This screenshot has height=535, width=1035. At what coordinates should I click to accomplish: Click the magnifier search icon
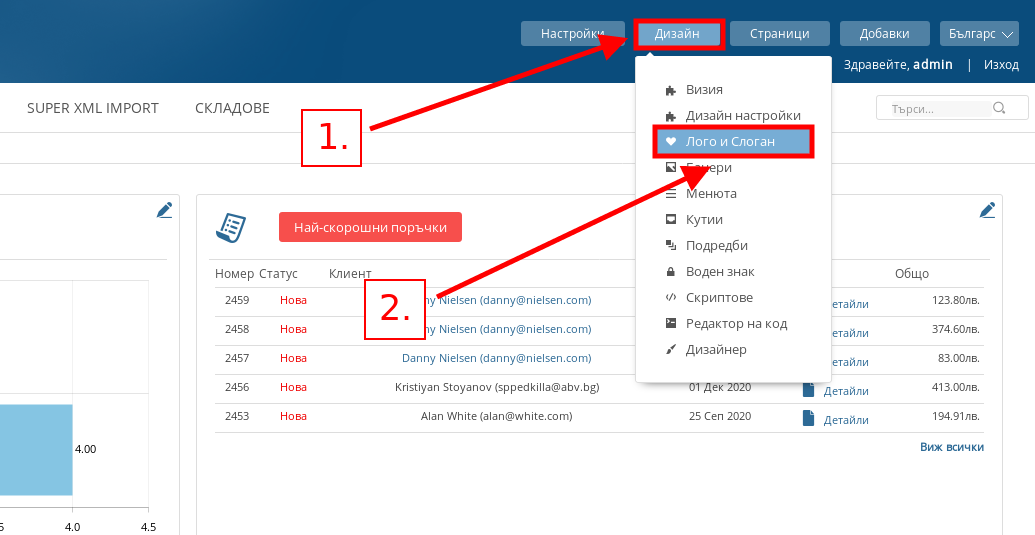tap(998, 108)
